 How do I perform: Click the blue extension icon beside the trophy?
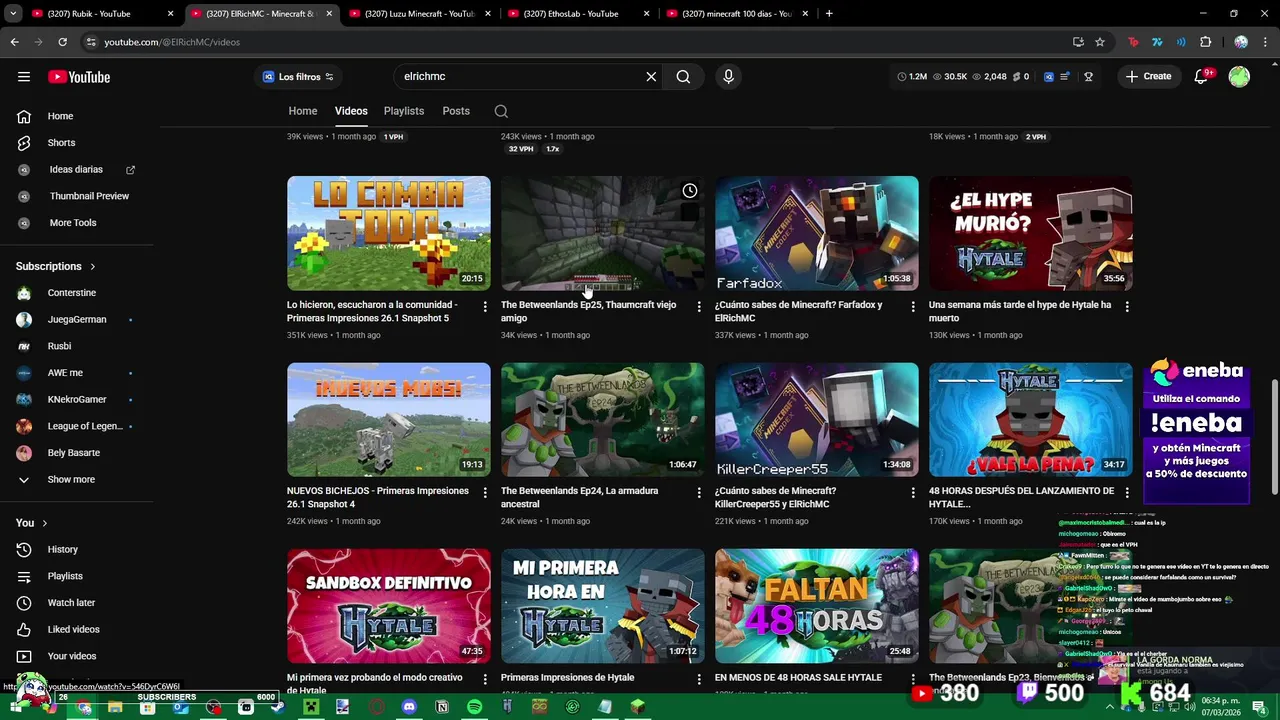click(1048, 76)
